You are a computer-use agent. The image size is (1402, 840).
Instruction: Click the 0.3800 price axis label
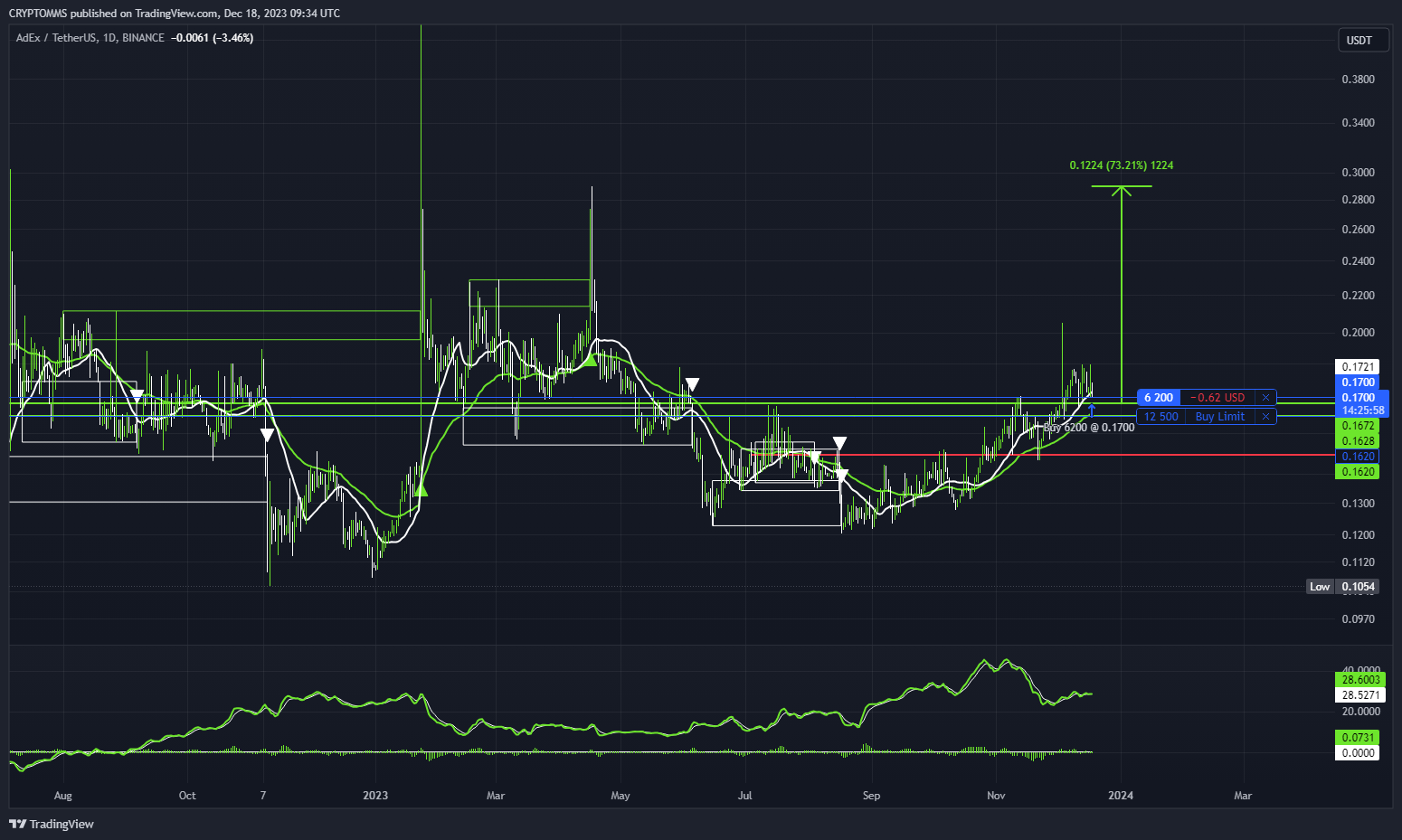tap(1358, 80)
